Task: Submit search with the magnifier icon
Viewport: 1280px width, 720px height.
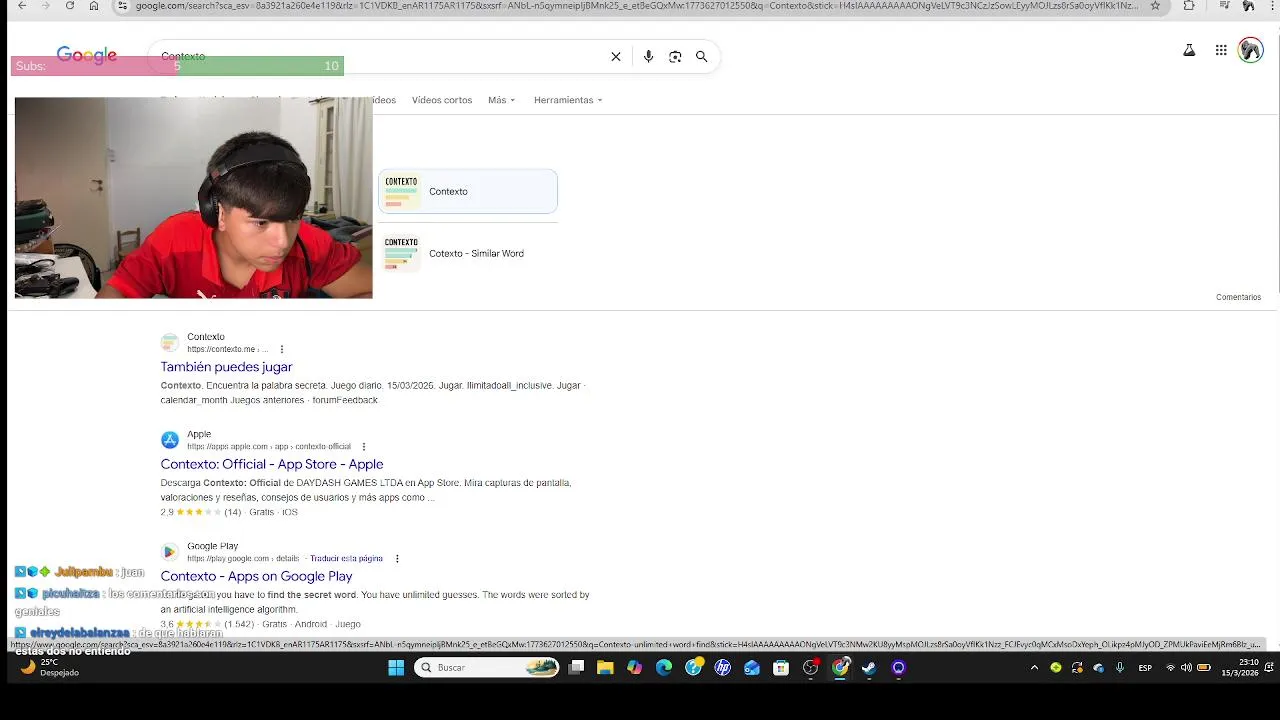Action: tap(702, 57)
